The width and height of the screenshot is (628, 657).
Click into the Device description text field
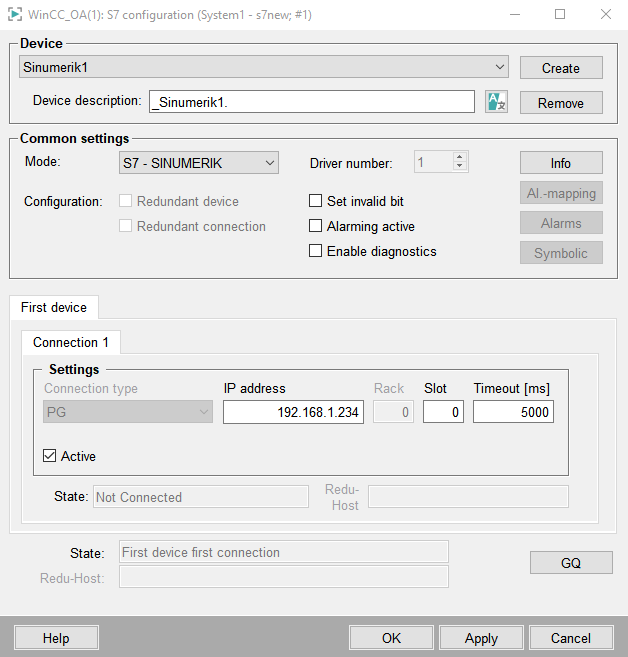click(311, 102)
